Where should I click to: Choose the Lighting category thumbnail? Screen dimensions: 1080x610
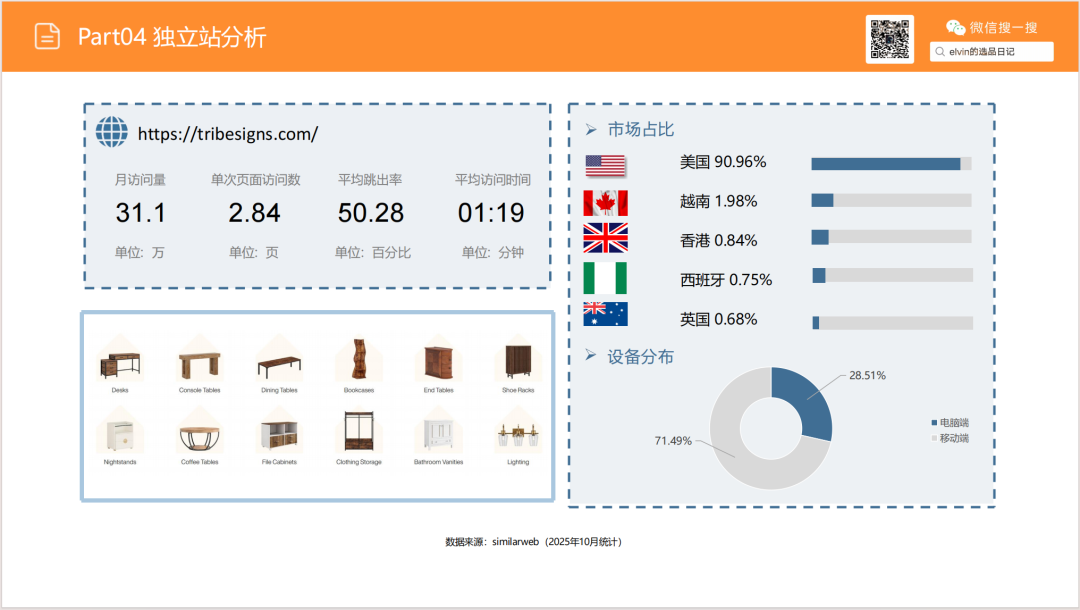518,438
